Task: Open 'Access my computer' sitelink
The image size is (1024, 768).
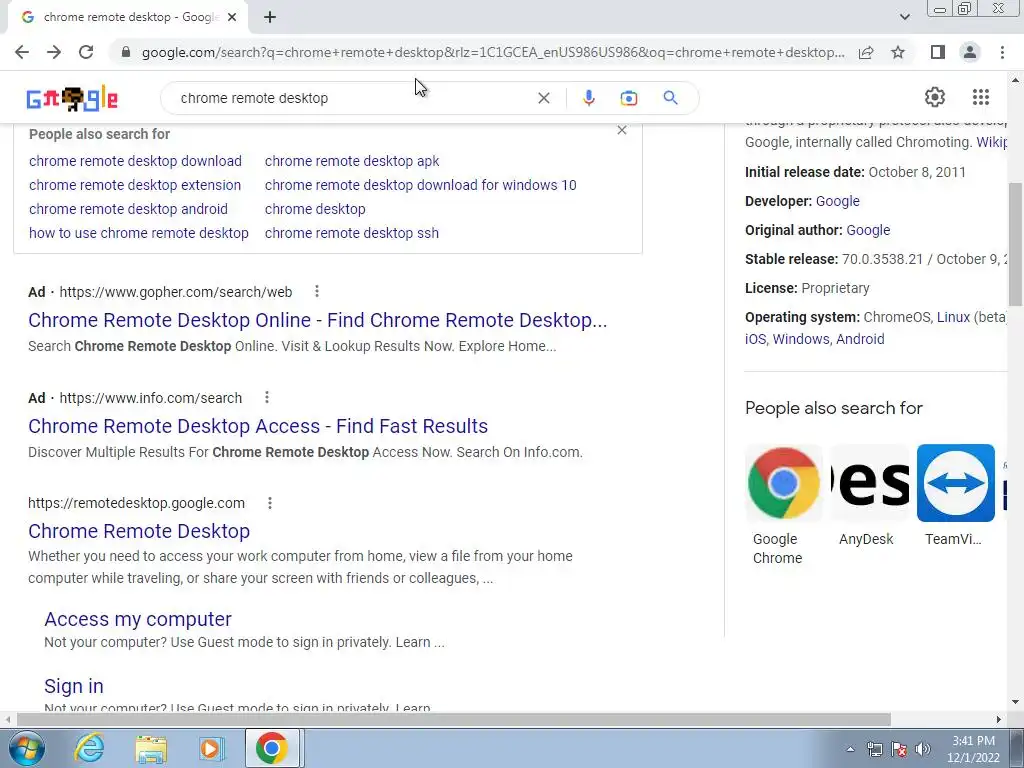Action: point(138,619)
